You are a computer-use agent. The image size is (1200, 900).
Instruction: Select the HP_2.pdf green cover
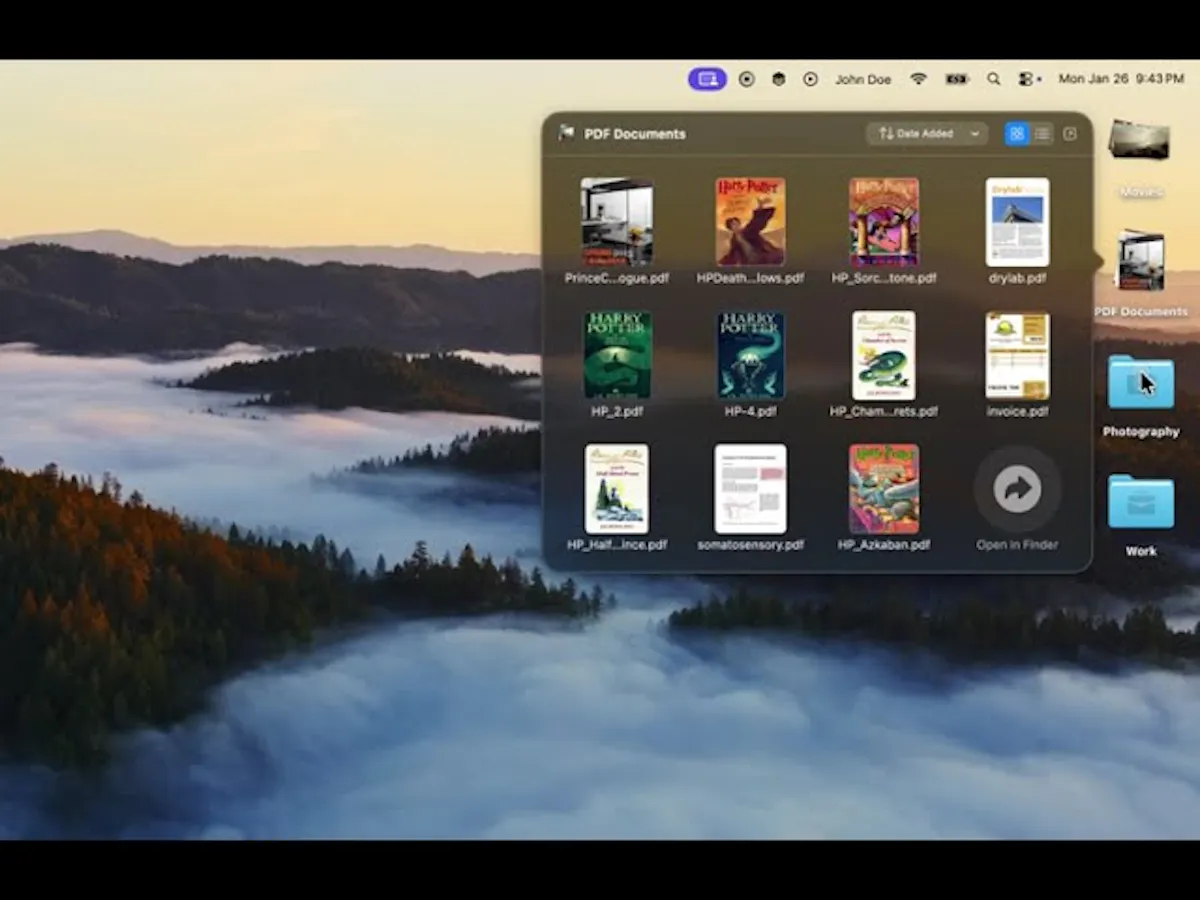[617, 355]
